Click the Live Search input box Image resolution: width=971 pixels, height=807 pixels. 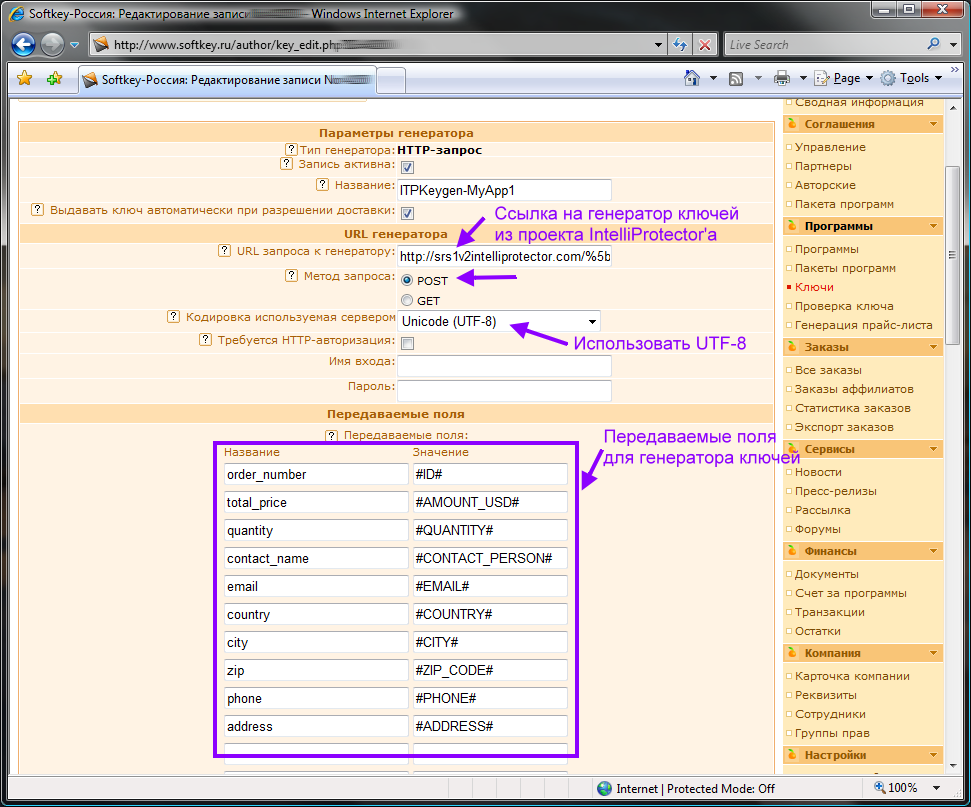(x=824, y=45)
